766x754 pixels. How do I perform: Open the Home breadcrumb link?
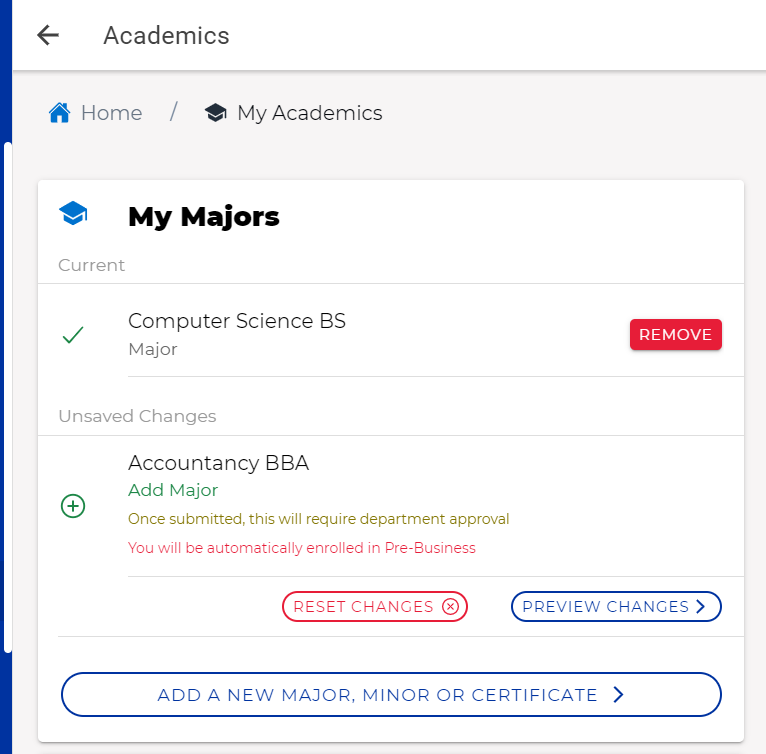tap(111, 113)
